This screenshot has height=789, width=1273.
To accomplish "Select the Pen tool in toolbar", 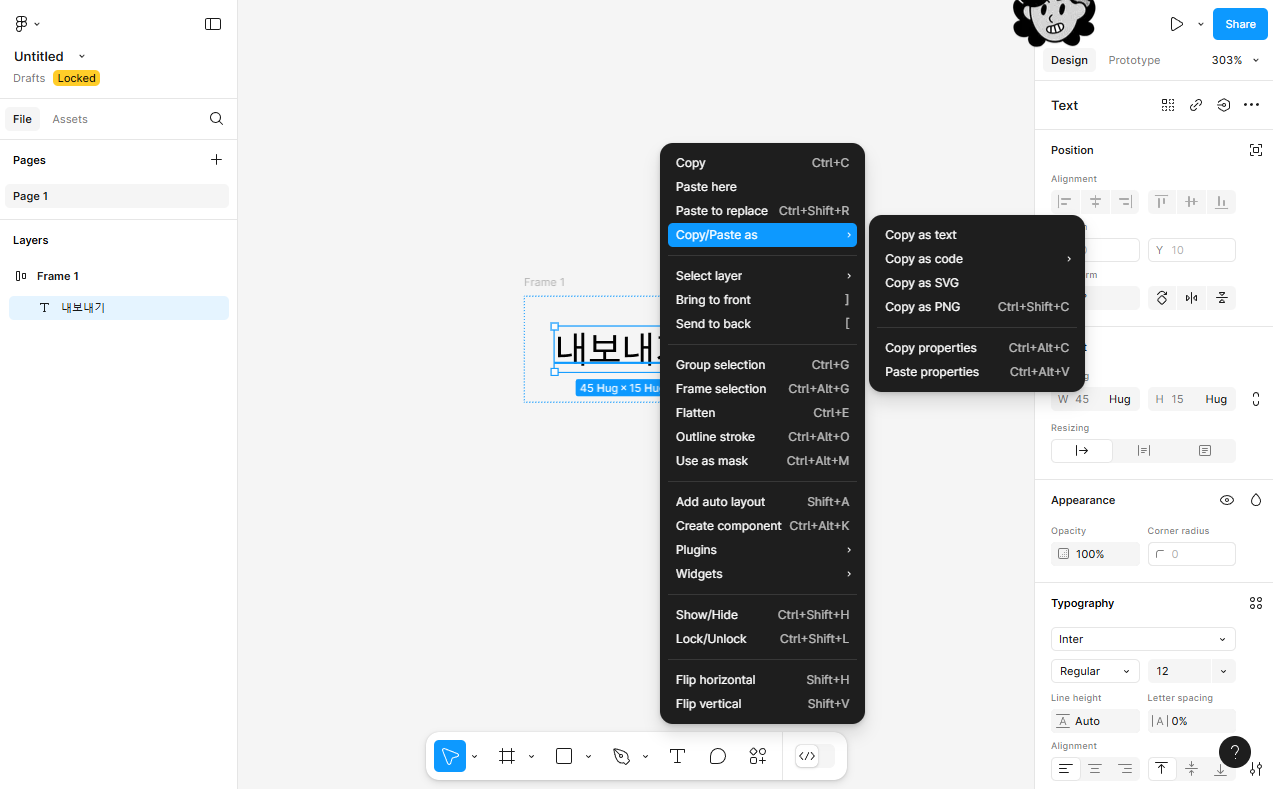I will tap(621, 756).
